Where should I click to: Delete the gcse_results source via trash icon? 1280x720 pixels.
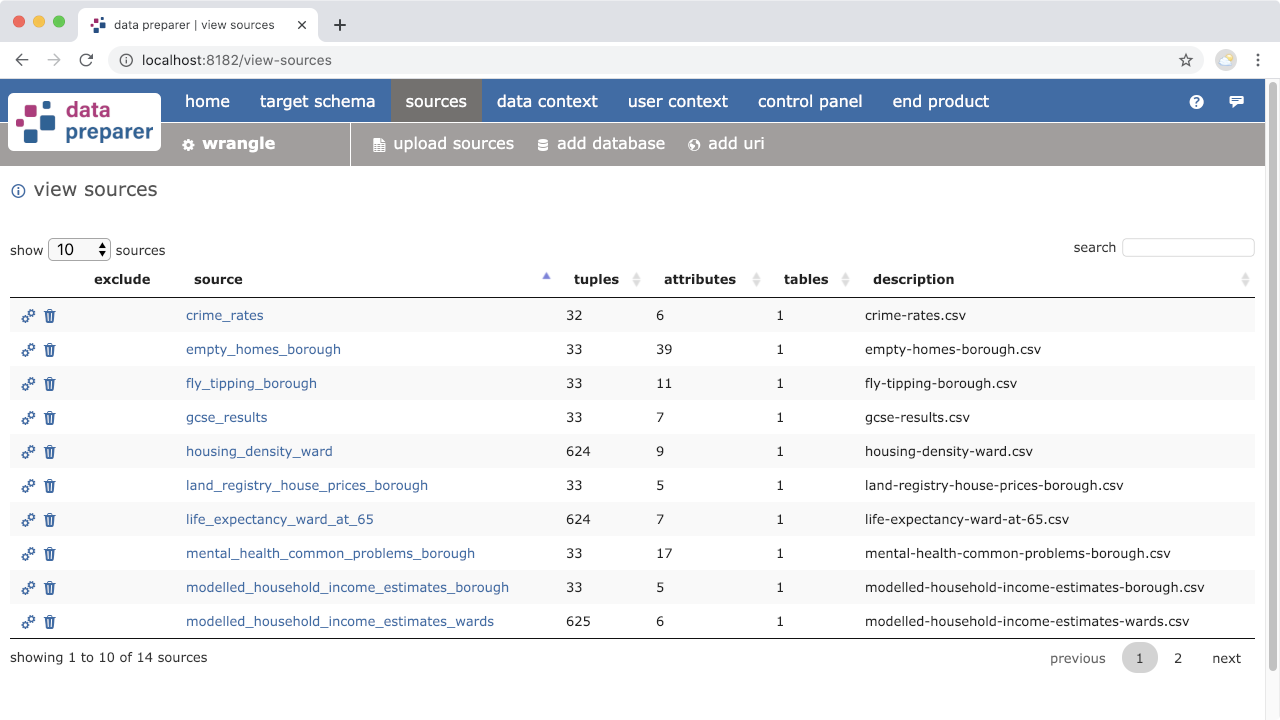50,418
